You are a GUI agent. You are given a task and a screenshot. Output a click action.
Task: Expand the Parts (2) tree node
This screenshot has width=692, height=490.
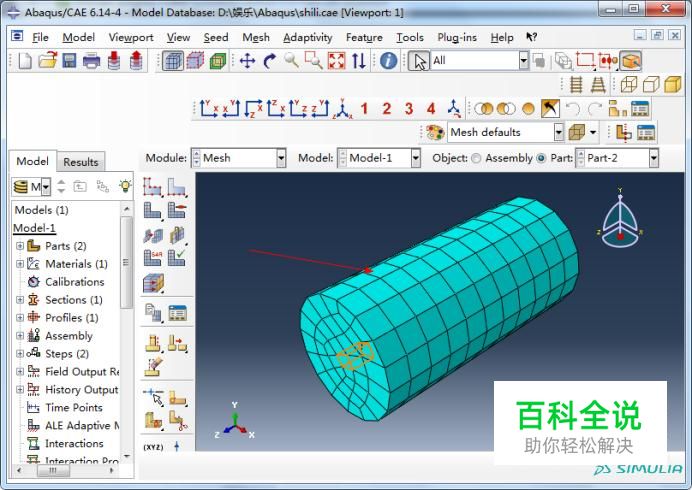(x=20, y=246)
